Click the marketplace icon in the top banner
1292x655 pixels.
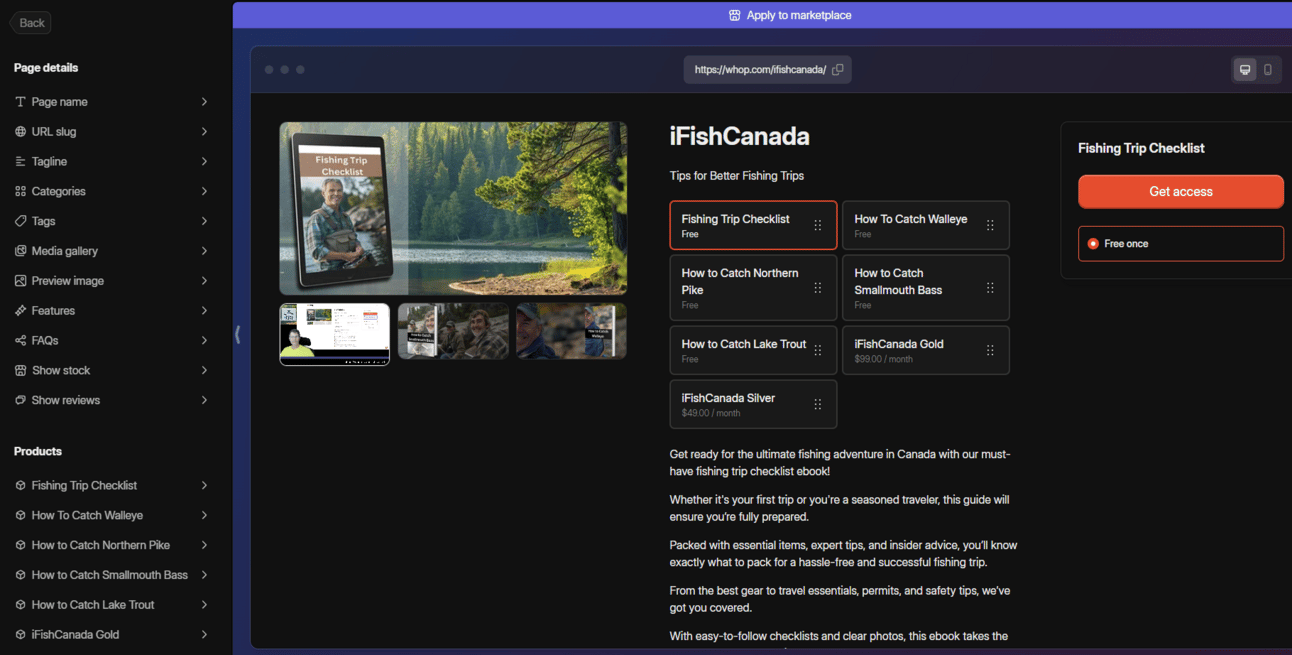click(x=735, y=15)
